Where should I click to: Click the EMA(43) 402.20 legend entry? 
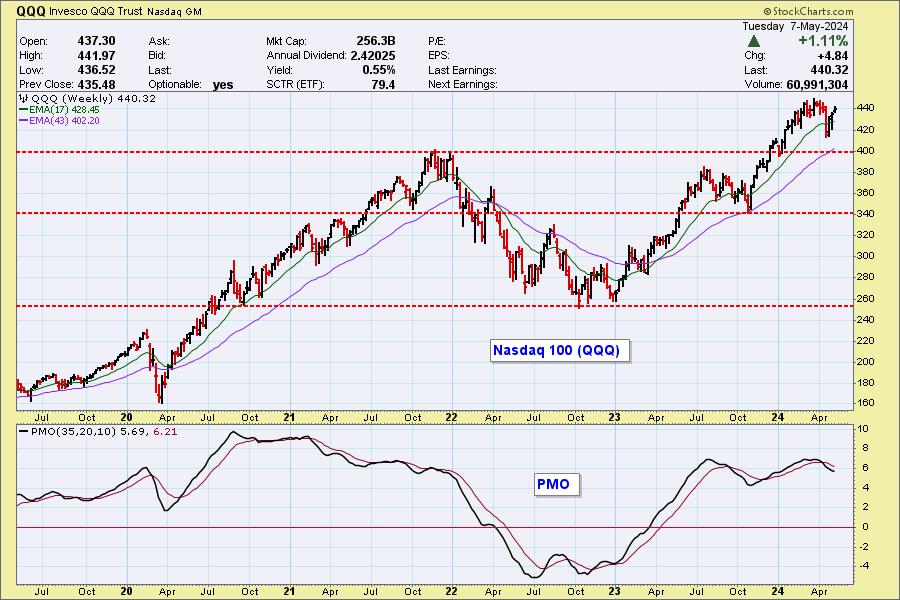coord(59,121)
